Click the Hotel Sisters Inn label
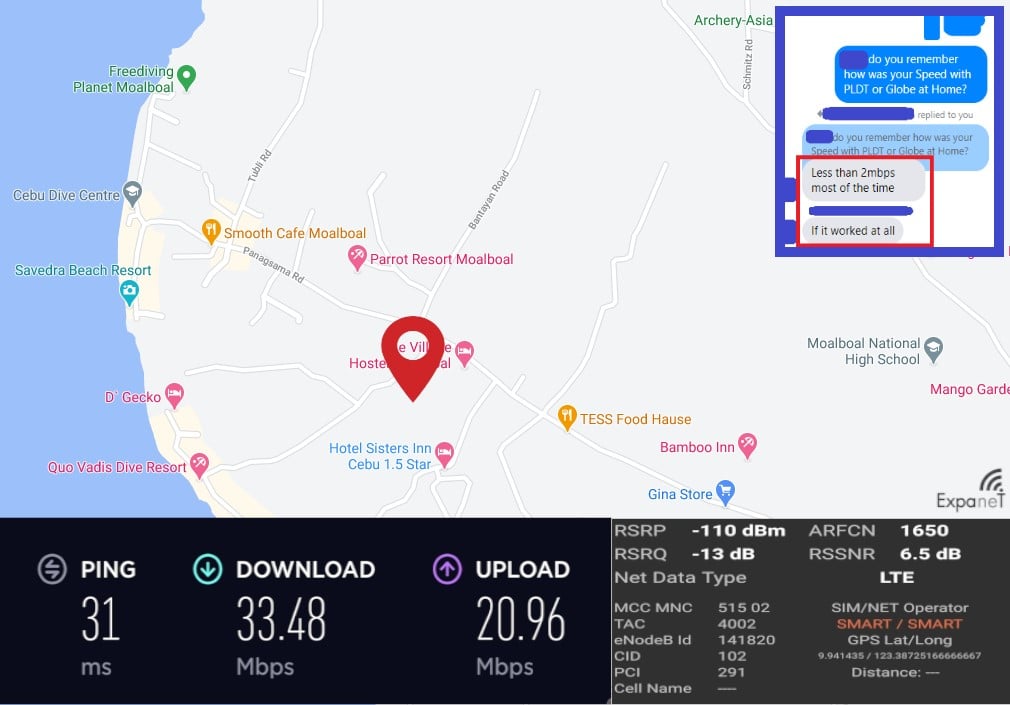1010x705 pixels. (x=380, y=456)
